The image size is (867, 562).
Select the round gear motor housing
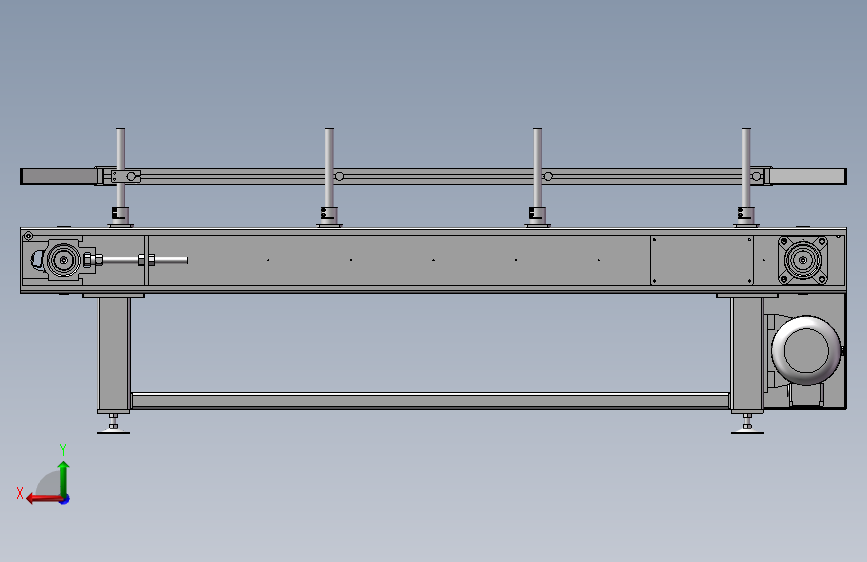(806, 351)
